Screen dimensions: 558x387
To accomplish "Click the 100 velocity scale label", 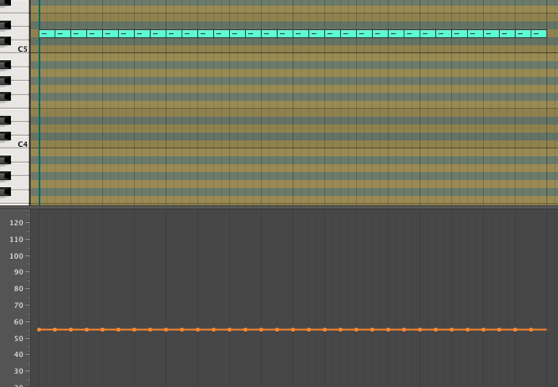I will pyautogui.click(x=16, y=256).
